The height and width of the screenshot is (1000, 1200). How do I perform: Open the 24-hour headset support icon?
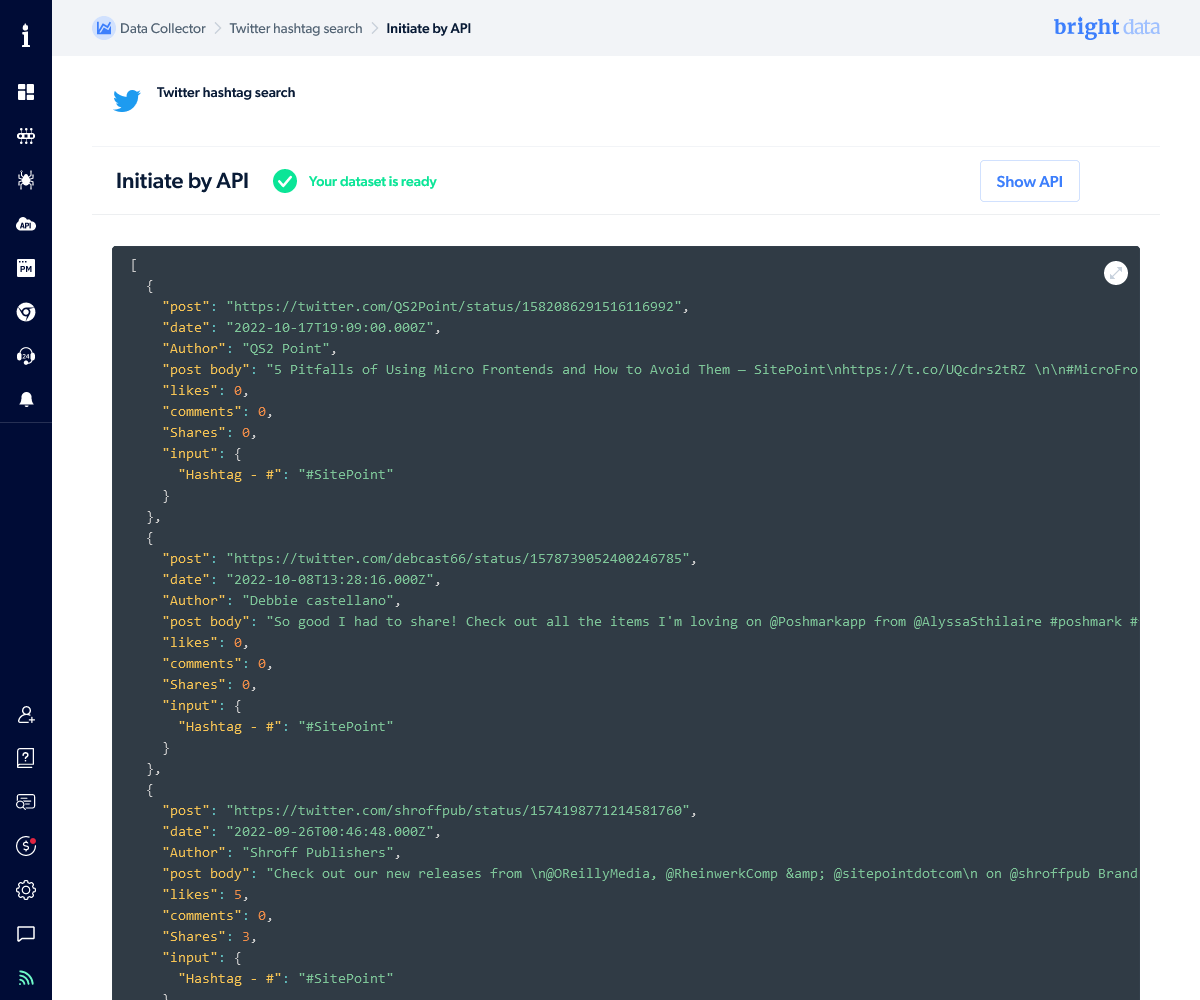pyautogui.click(x=26, y=356)
